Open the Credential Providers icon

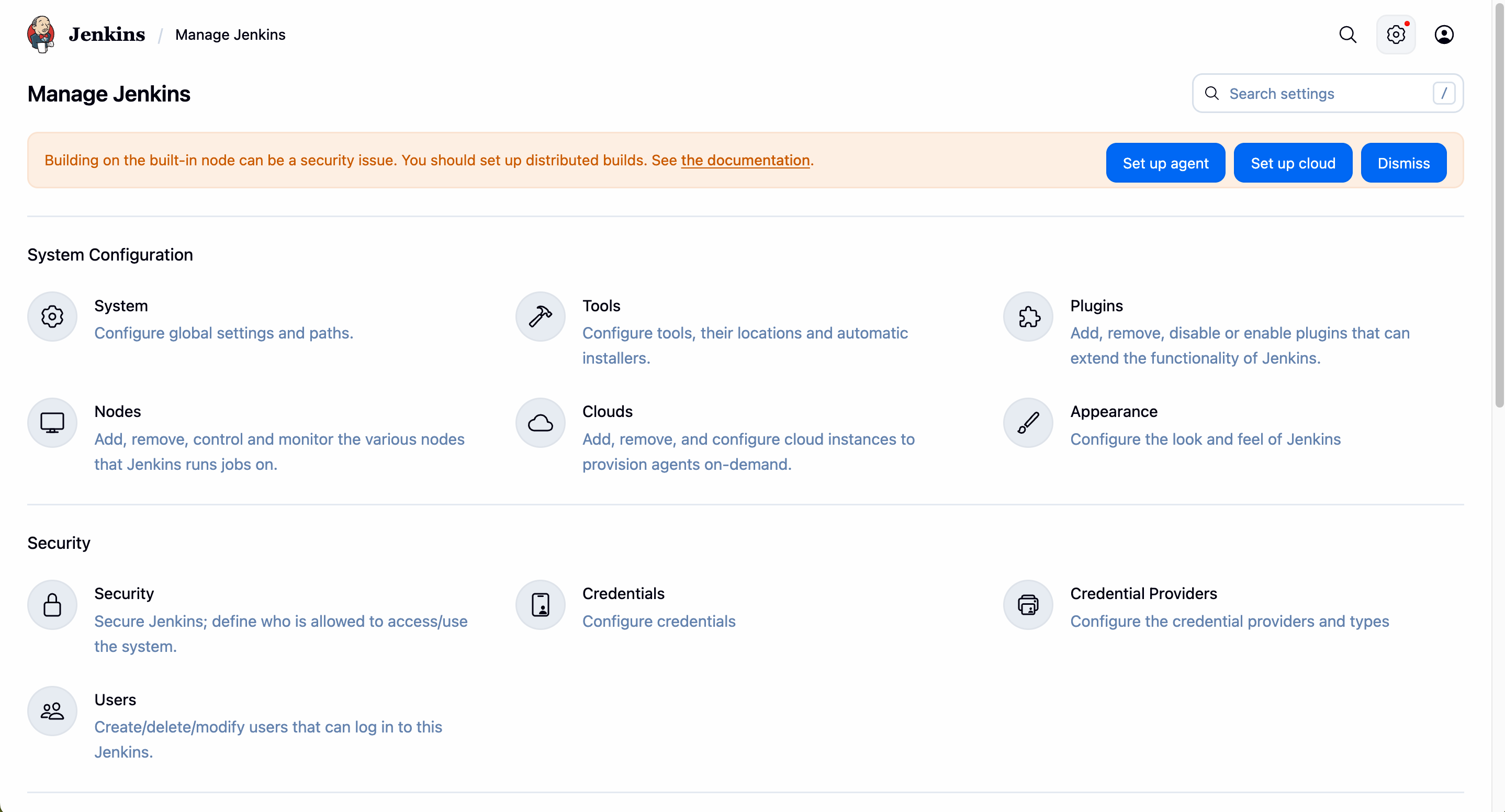(x=1028, y=605)
